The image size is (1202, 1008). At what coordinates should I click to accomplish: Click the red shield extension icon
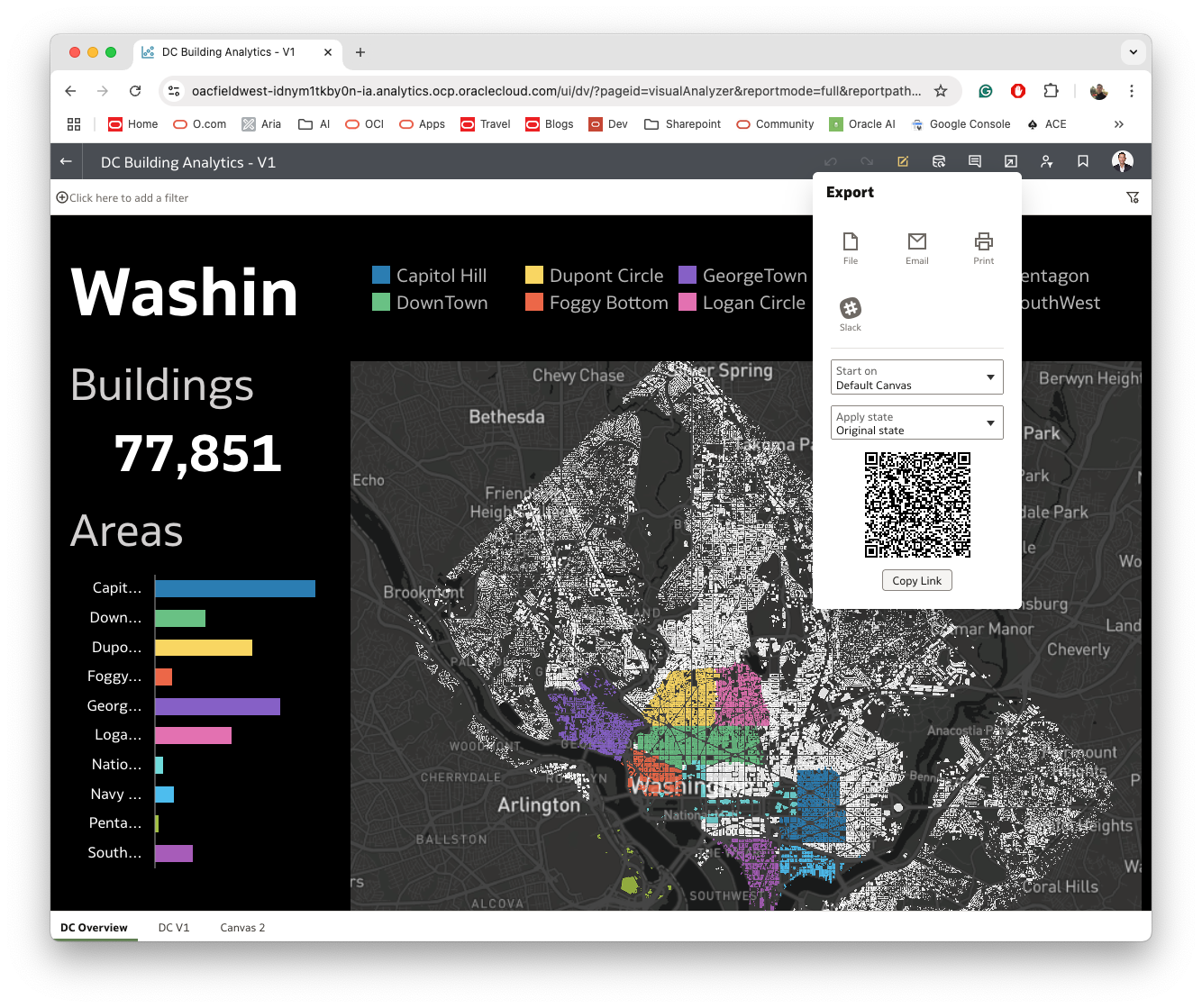pyautogui.click(x=1018, y=91)
